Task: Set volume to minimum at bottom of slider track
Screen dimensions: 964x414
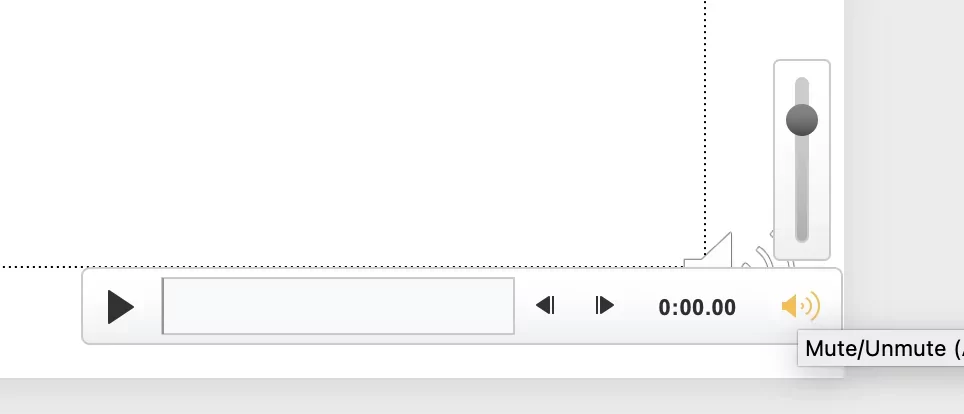Action: [x=802, y=238]
